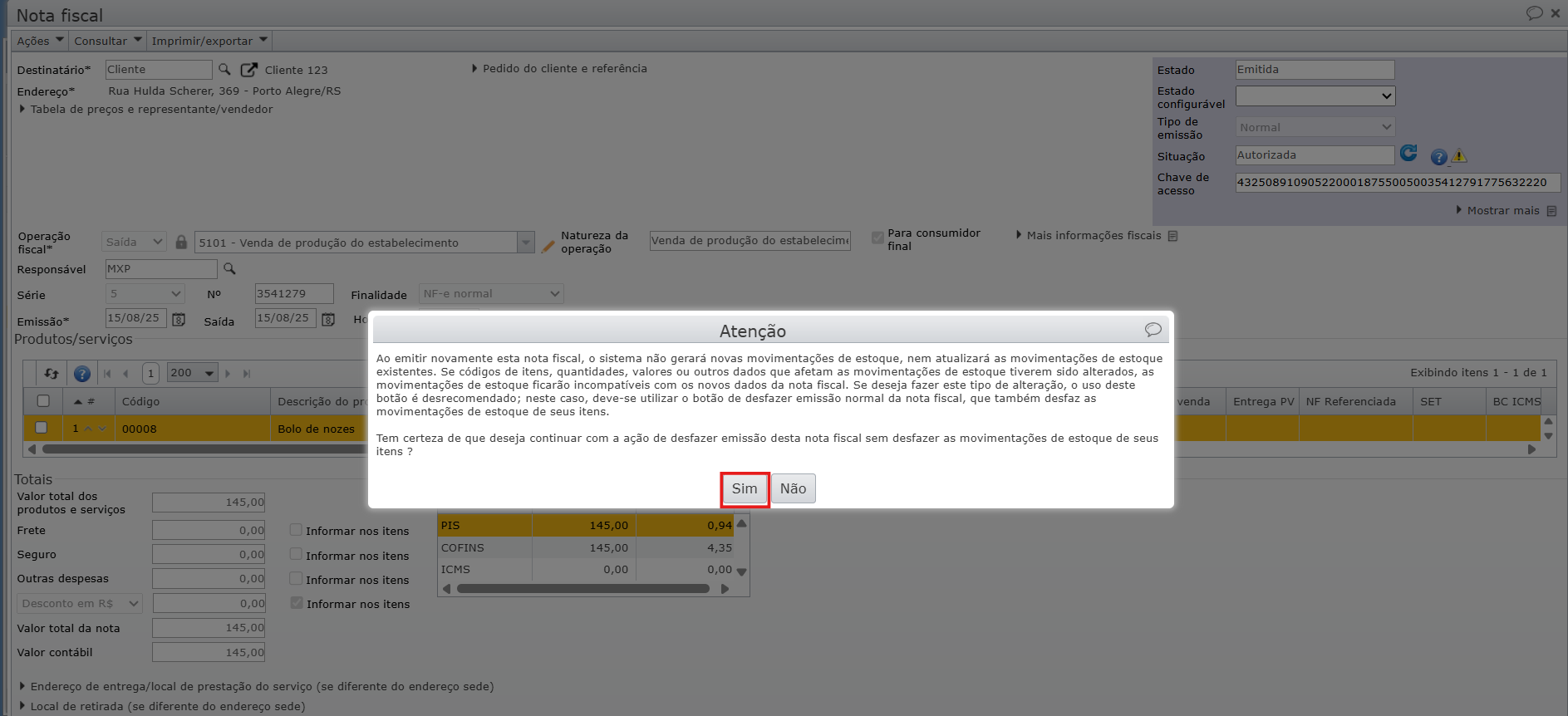Open the Ações menu
The width and height of the screenshot is (1568, 716).
click(x=40, y=41)
